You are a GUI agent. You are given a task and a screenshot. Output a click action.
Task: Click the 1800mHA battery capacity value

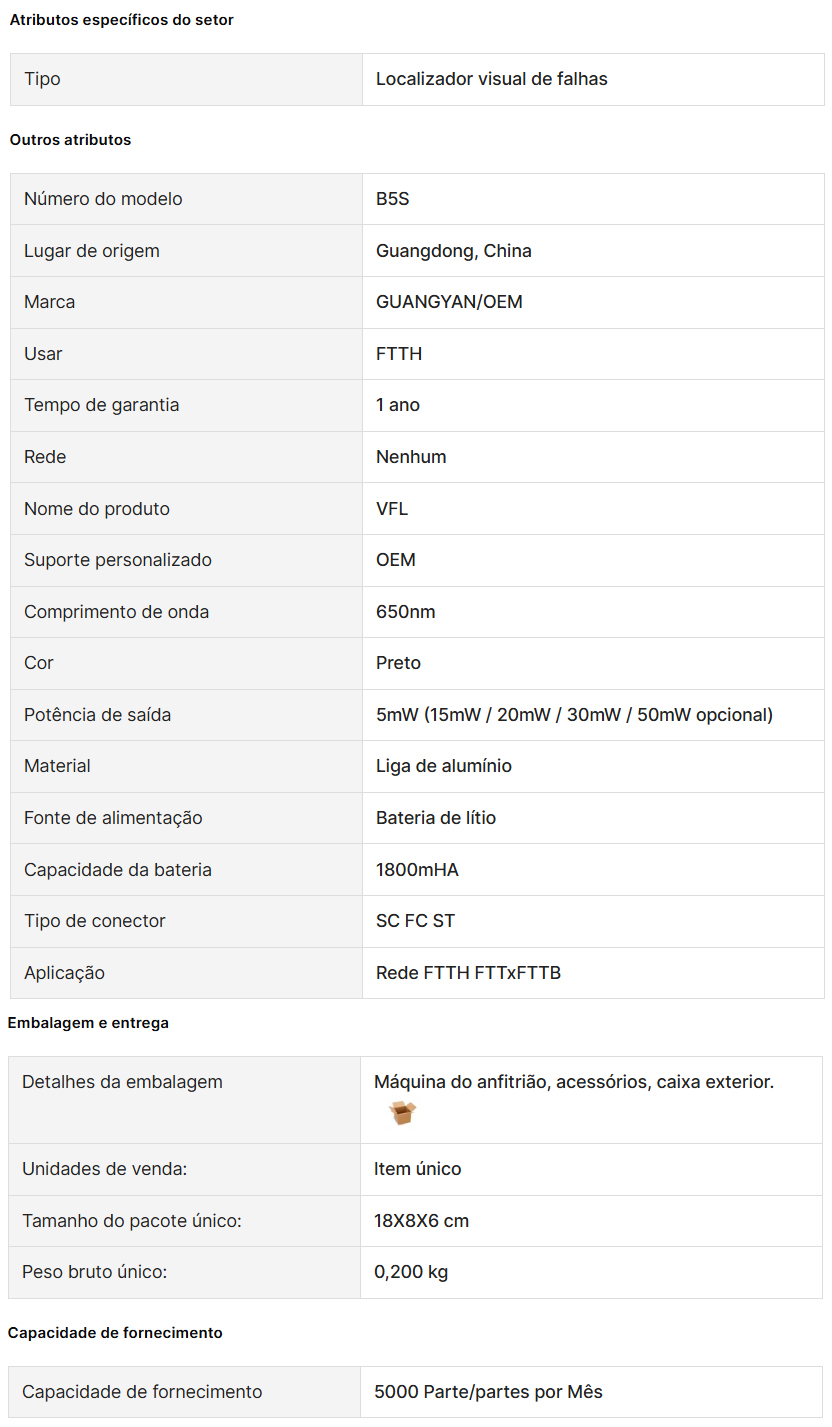tap(417, 870)
